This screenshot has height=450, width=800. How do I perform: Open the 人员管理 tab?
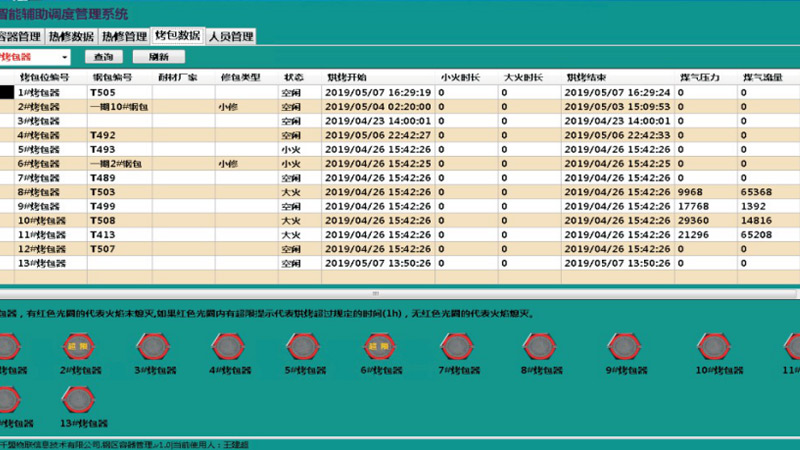231,36
